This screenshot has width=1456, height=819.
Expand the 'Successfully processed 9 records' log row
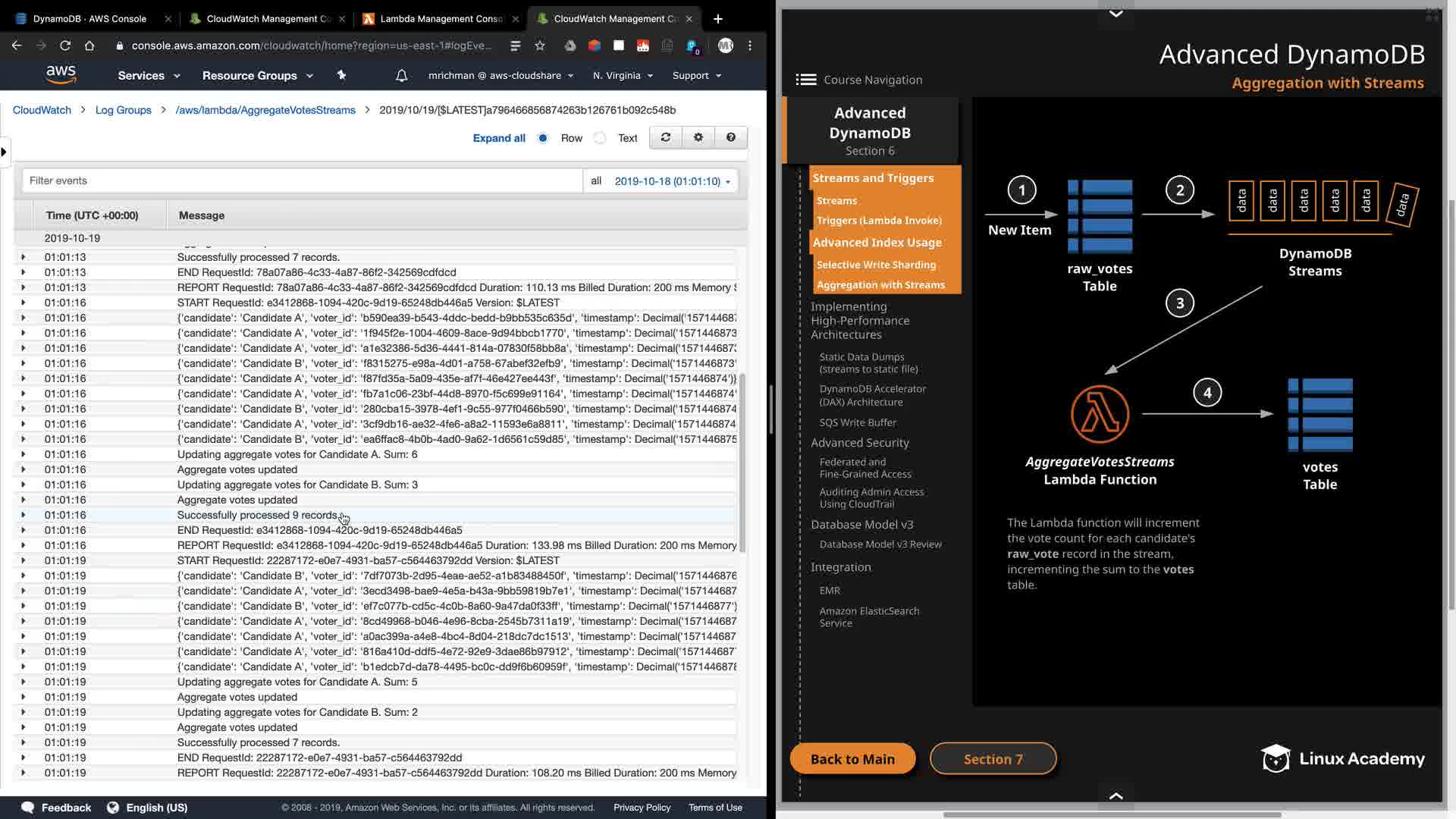coord(23,515)
